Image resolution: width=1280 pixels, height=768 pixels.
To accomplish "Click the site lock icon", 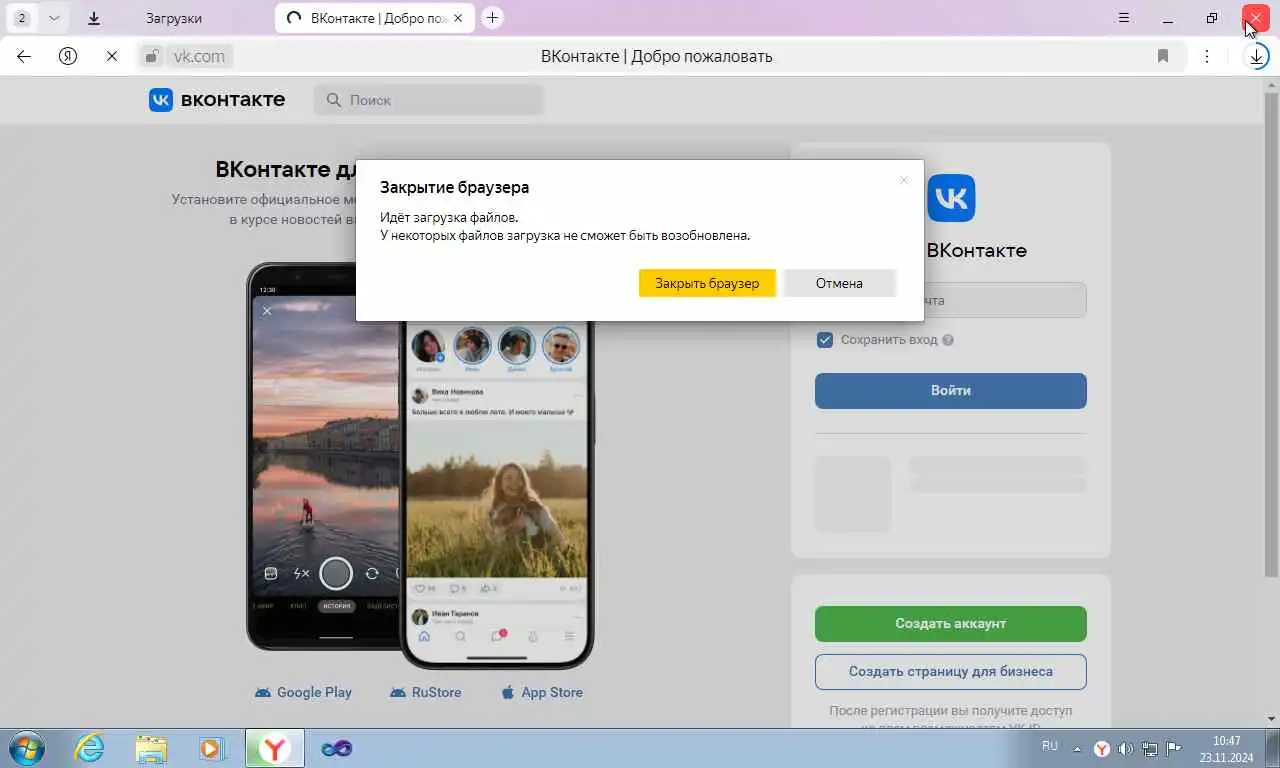I will [151, 56].
